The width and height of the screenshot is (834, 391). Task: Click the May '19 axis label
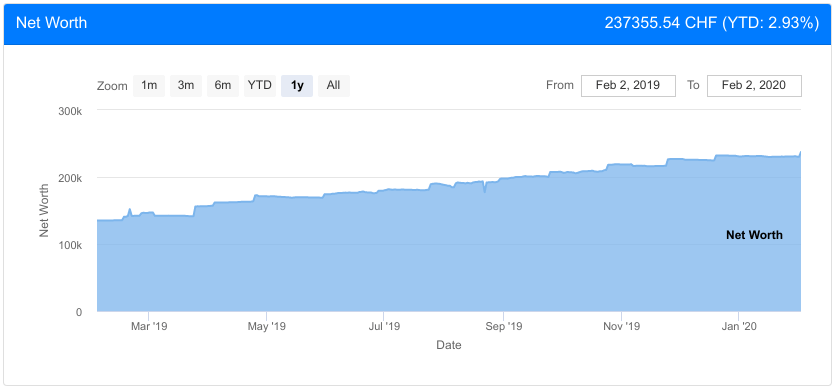click(267, 326)
